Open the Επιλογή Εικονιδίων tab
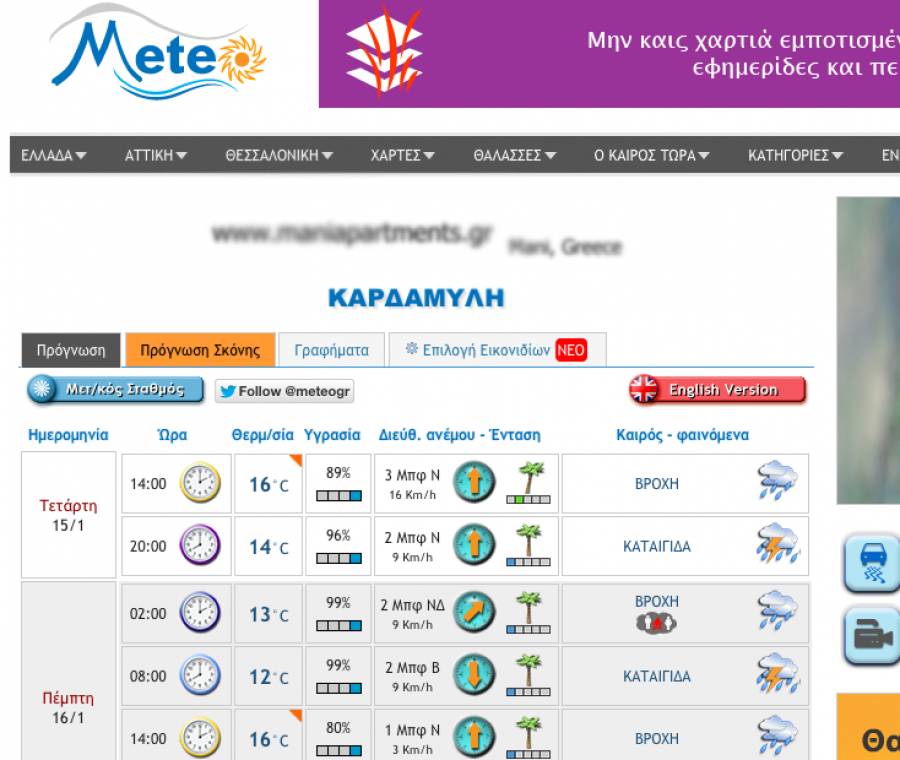Viewport: 900px width, 760px height. (496, 350)
